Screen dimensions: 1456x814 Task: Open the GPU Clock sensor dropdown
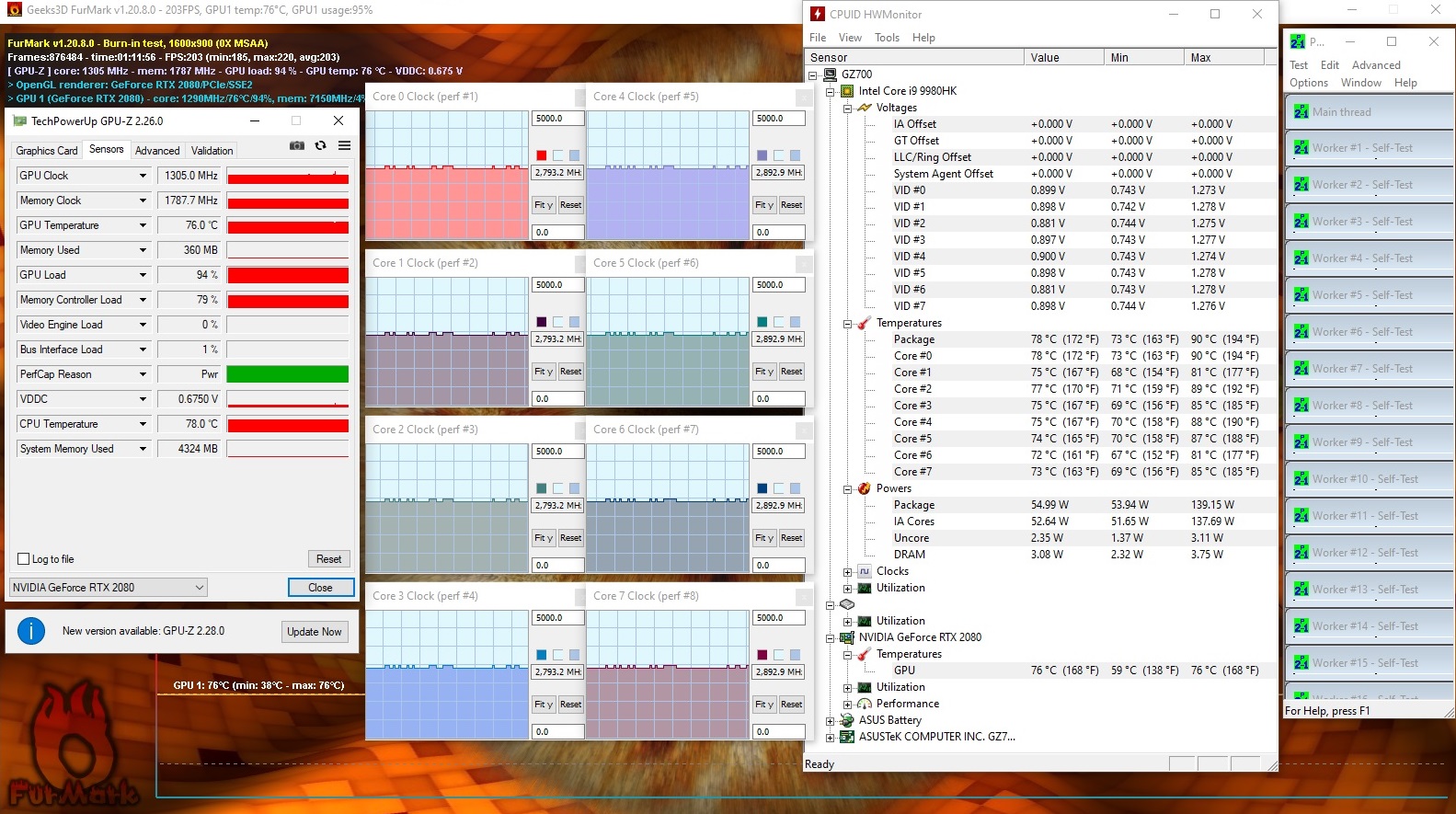pos(143,176)
